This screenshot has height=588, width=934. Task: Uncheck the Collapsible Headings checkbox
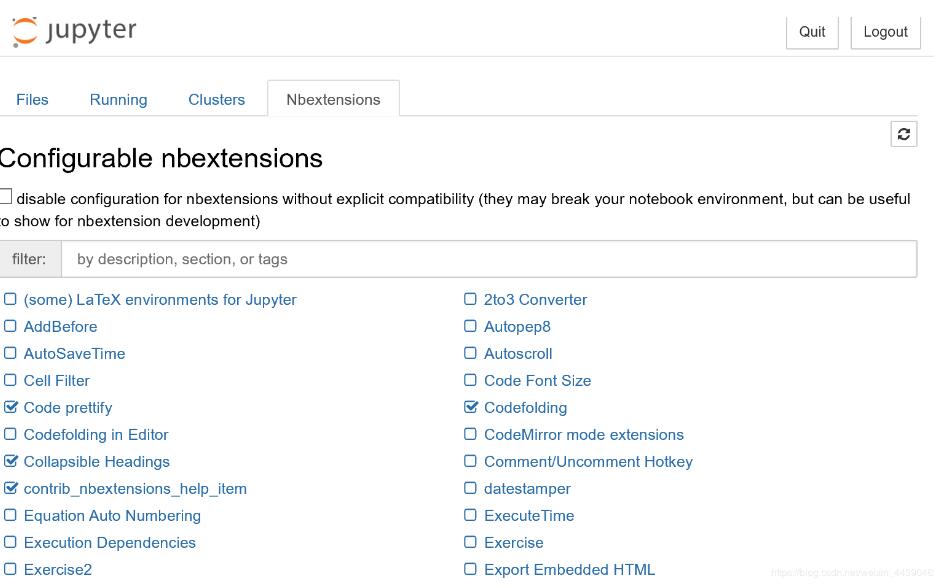tap(11, 461)
